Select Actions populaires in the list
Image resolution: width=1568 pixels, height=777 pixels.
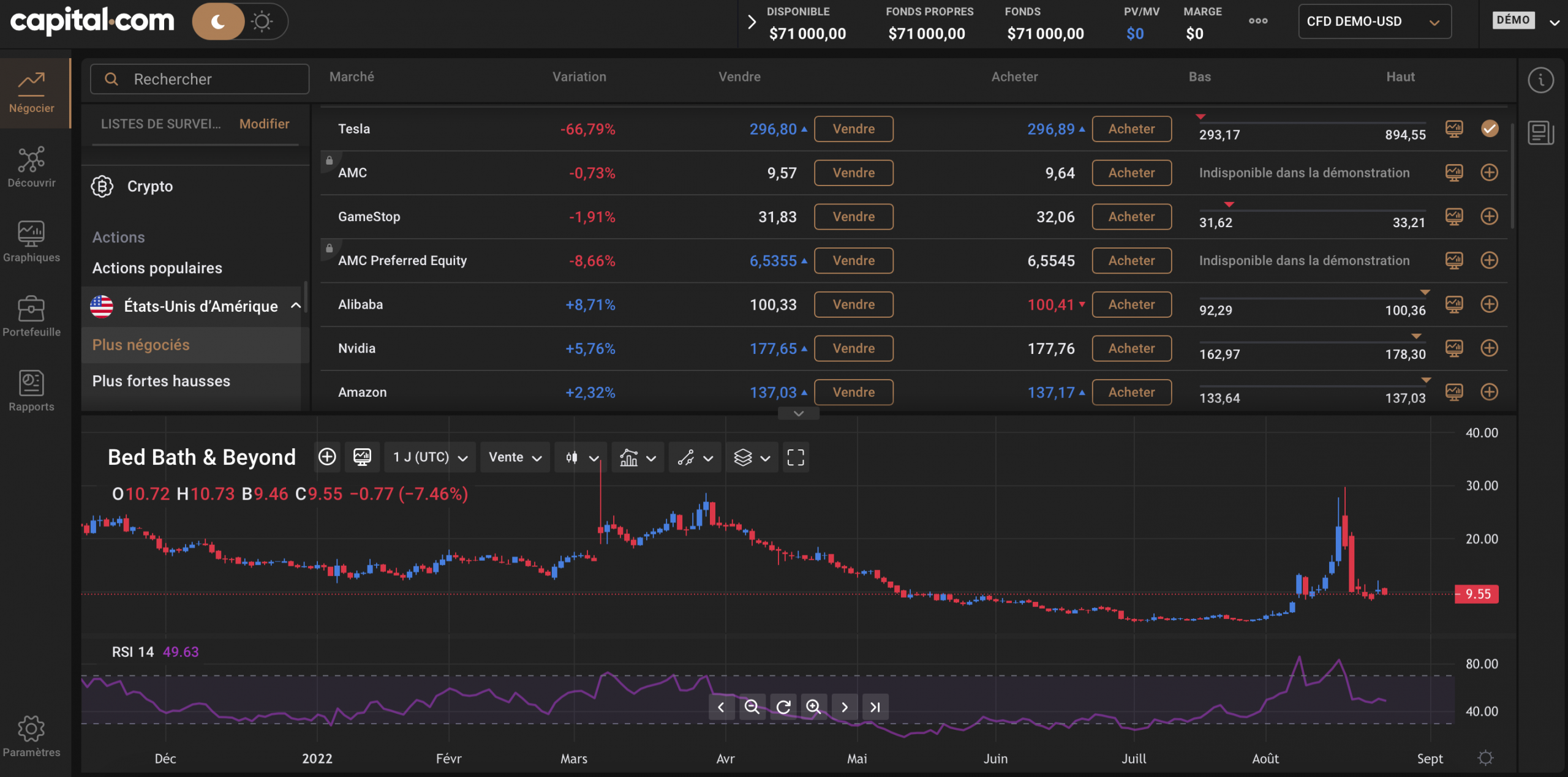(157, 268)
